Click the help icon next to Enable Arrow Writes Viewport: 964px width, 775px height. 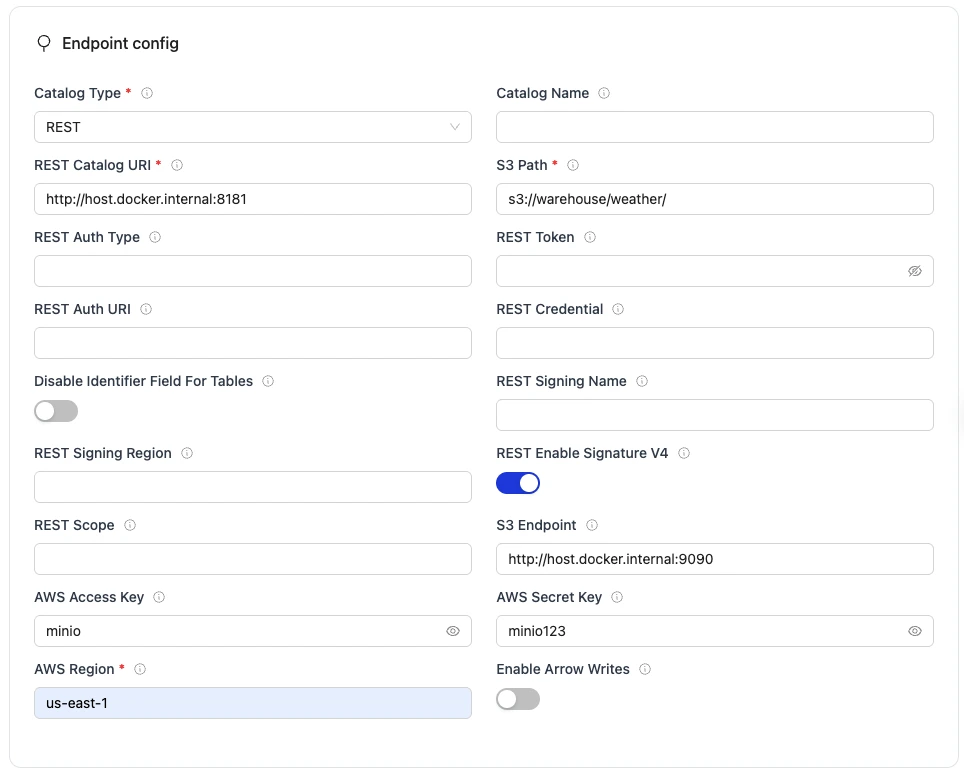coord(644,669)
